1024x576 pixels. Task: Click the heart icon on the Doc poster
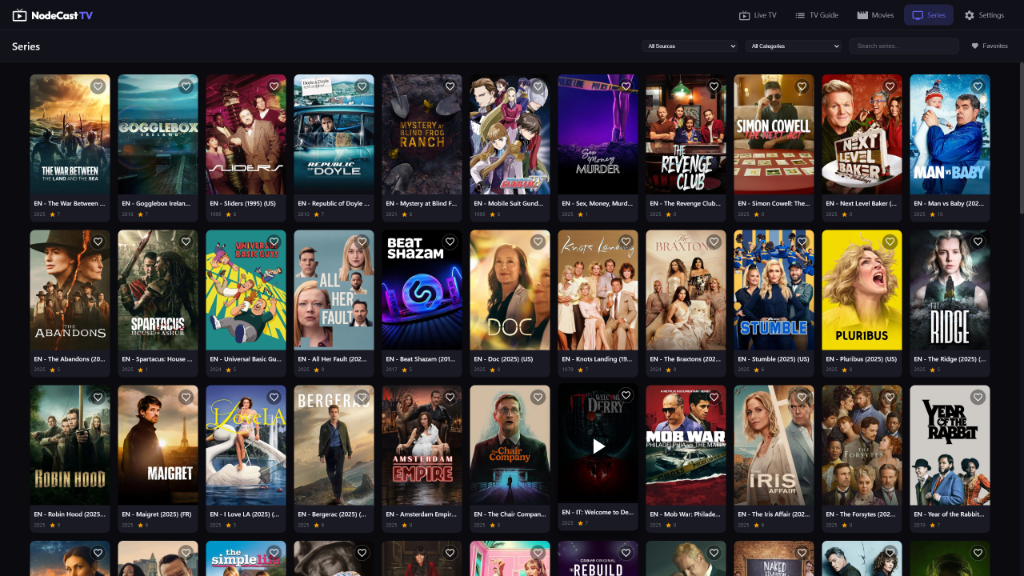[538, 242]
